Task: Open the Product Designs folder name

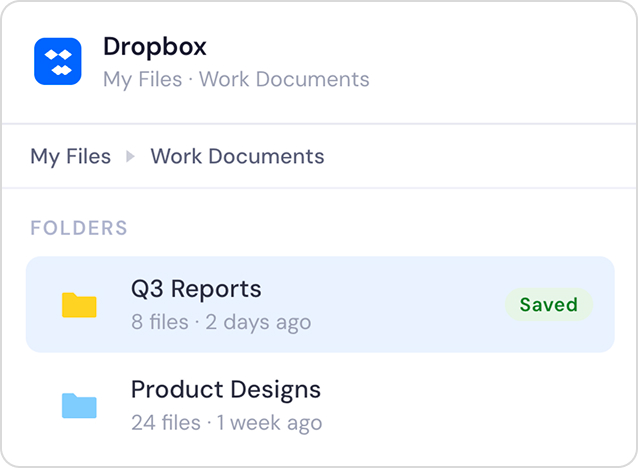Action: 226,390
